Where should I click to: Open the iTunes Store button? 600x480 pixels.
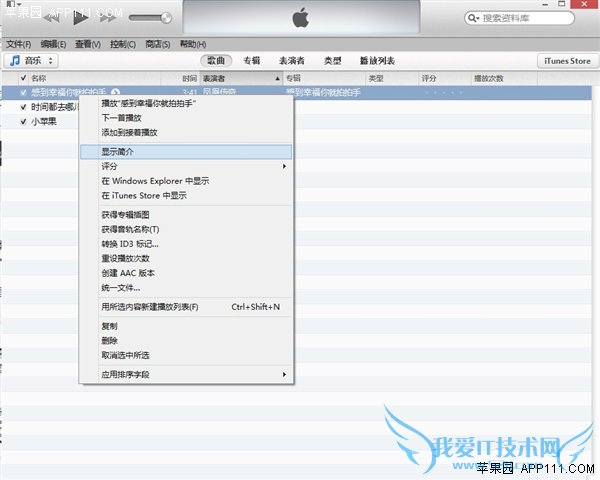click(x=567, y=61)
